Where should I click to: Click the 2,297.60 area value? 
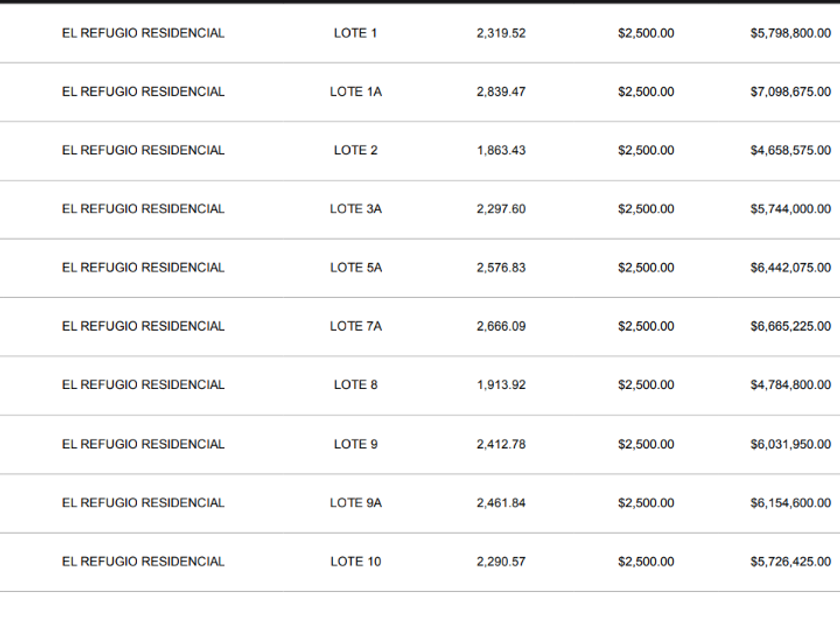click(501, 209)
